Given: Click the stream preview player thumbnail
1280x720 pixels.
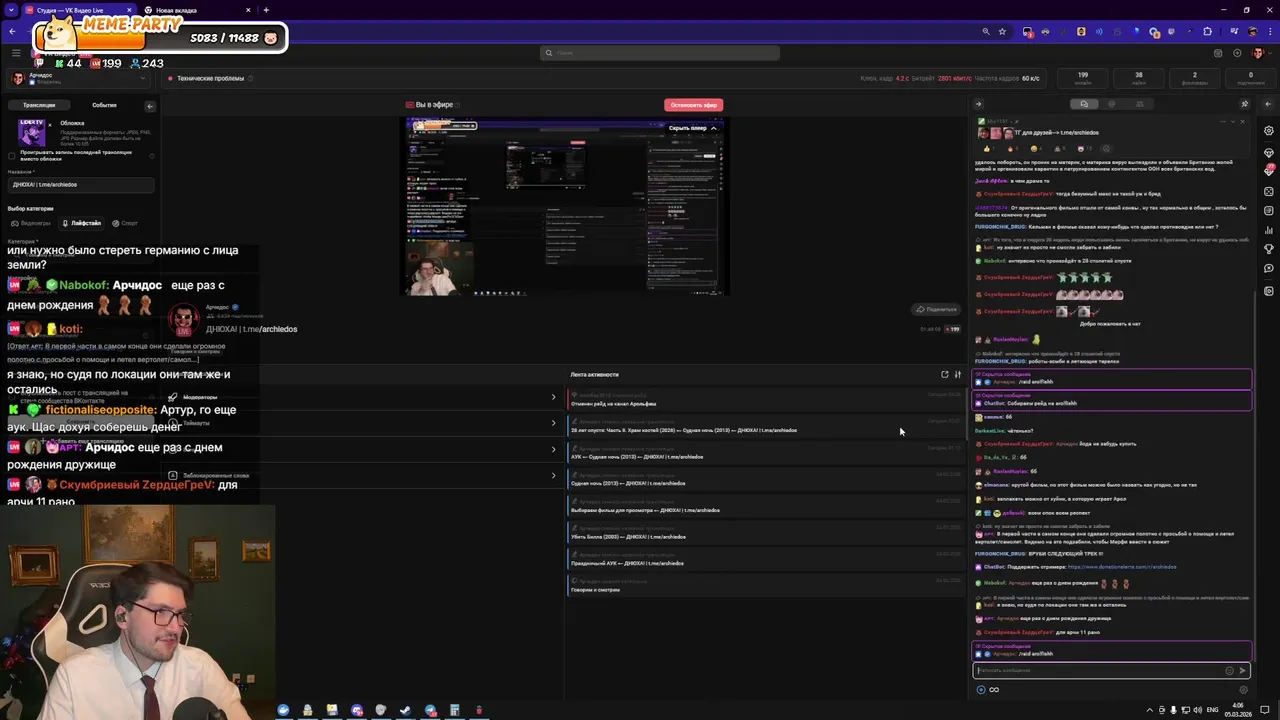Looking at the screenshot, I should click(567, 207).
